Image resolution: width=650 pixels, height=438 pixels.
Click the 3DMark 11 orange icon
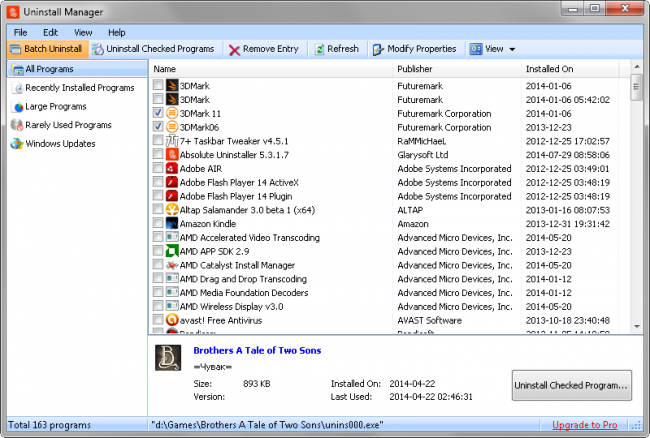pyautogui.click(x=172, y=113)
